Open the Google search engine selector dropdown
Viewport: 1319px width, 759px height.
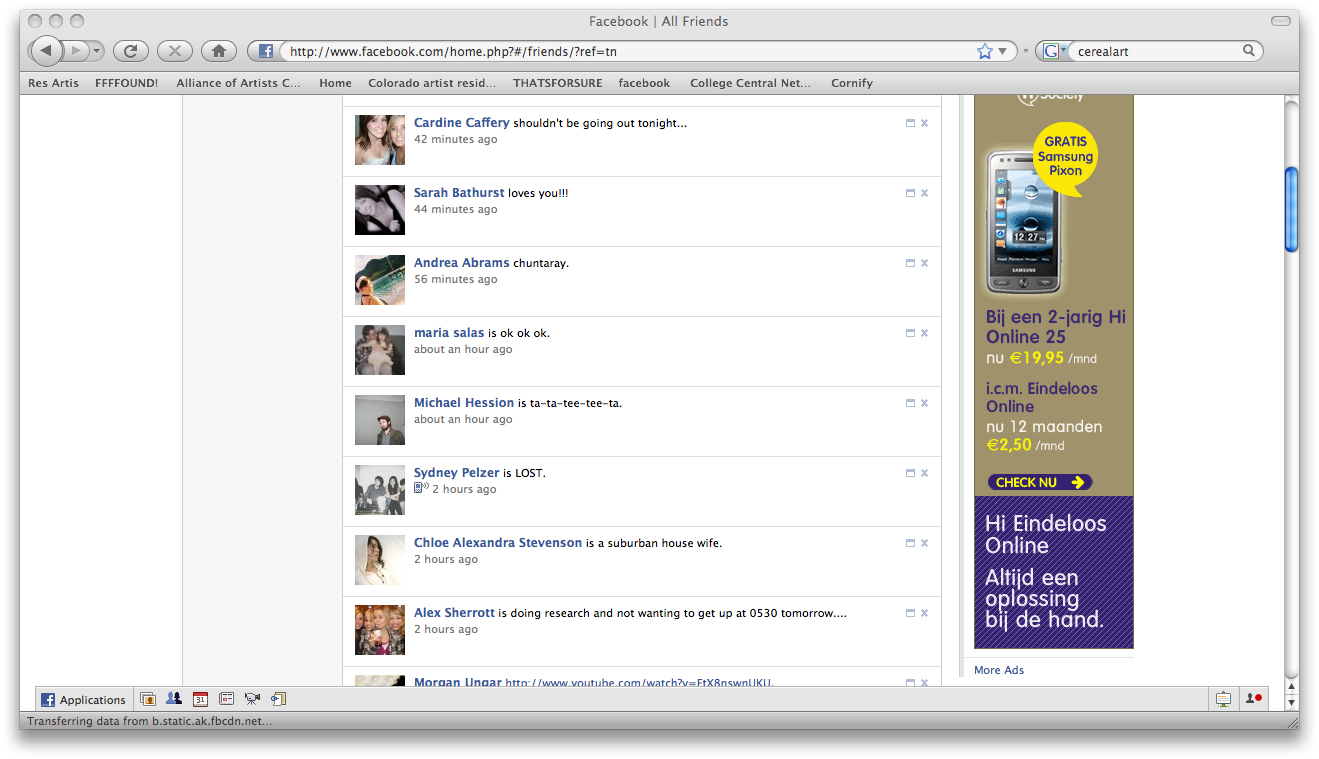[x=1052, y=51]
